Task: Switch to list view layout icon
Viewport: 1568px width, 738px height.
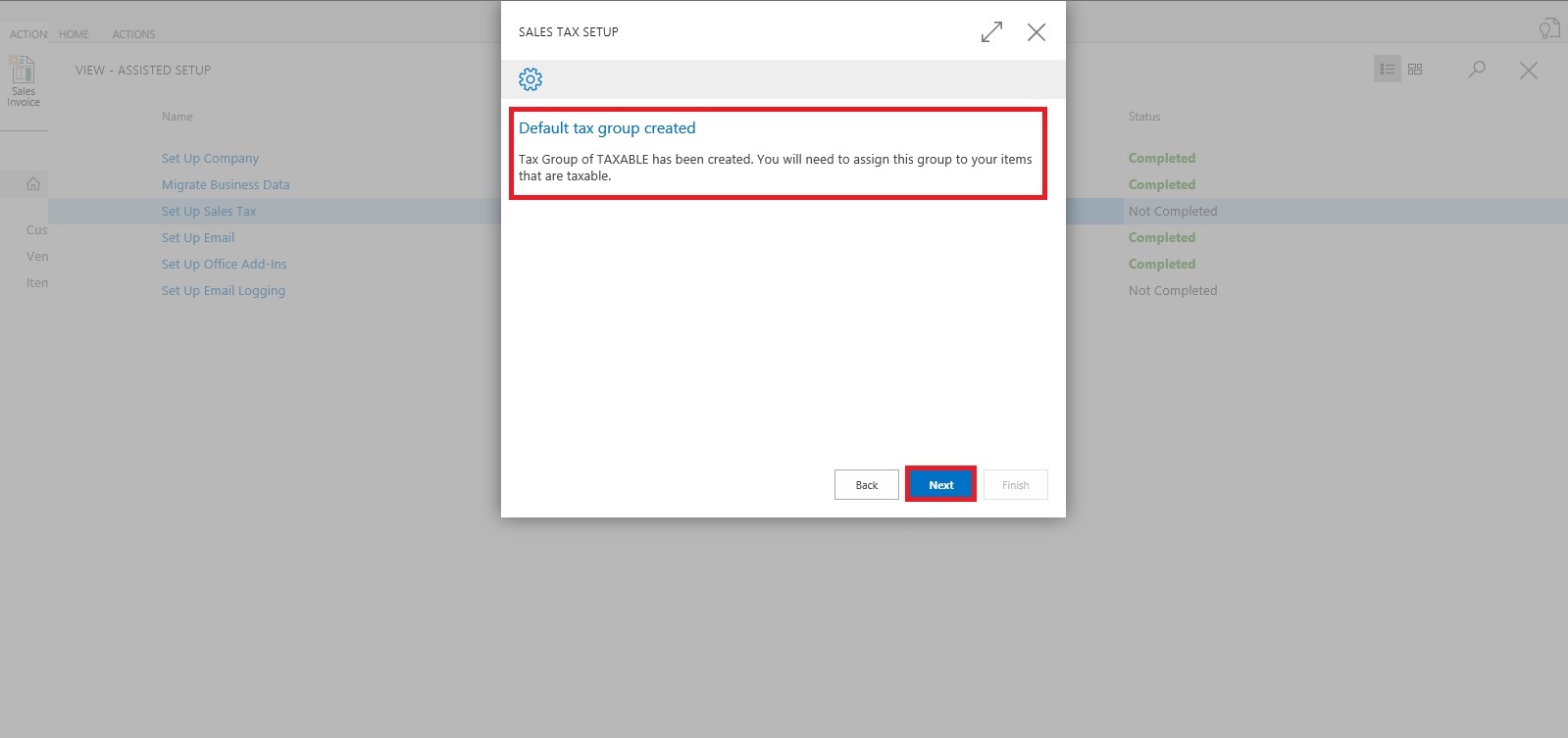Action: click(1387, 70)
